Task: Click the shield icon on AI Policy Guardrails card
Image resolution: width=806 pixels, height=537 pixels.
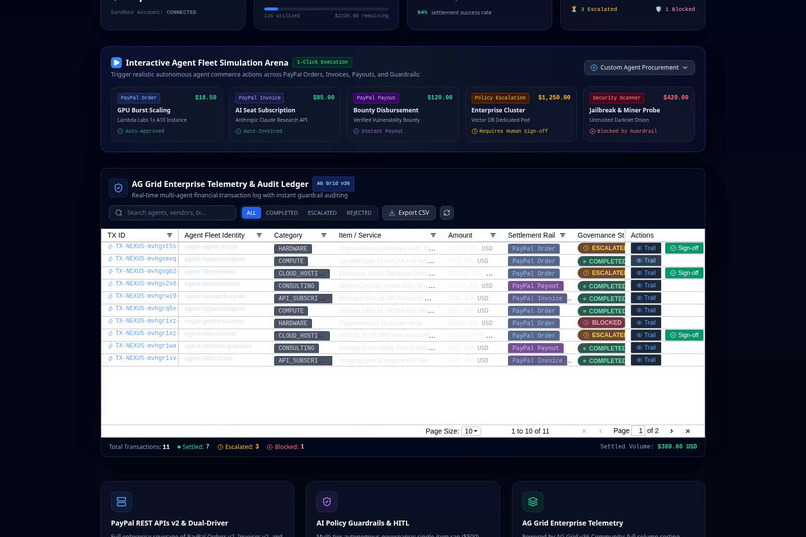Action: [327, 502]
